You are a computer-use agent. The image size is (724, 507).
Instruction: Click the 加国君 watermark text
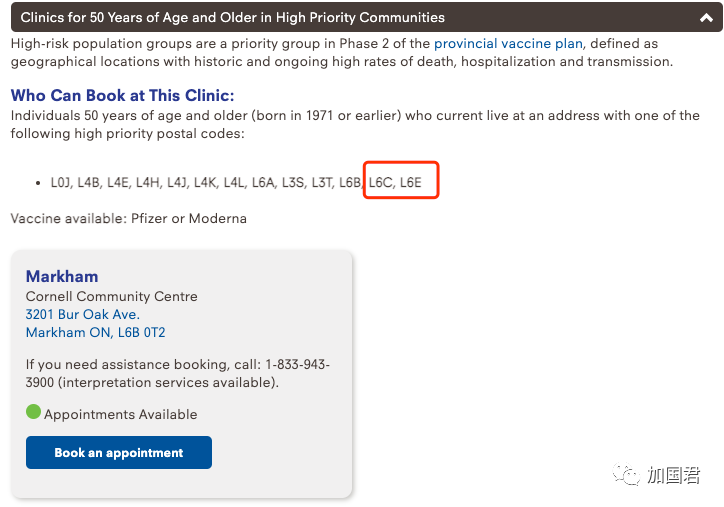pos(673,475)
